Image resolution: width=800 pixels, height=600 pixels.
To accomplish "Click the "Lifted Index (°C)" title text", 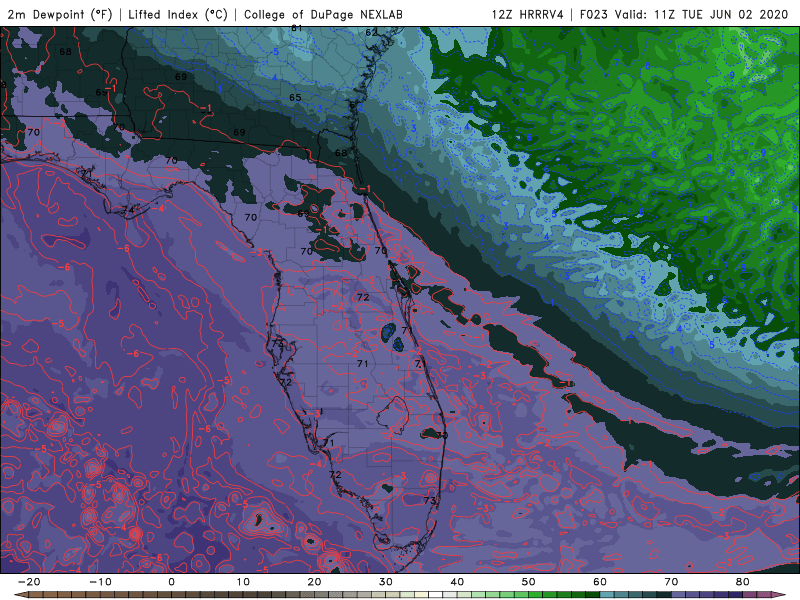I will click(x=178, y=14).
